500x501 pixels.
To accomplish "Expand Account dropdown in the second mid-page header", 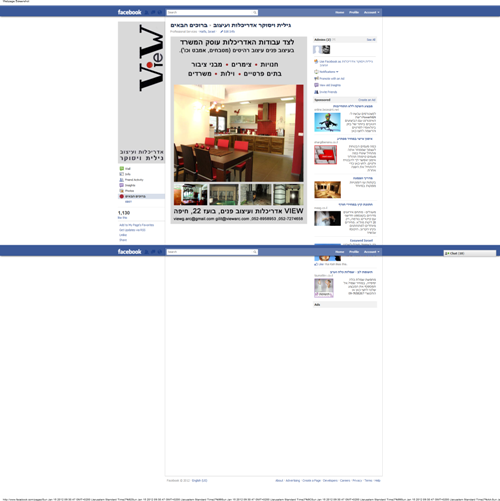I will [x=371, y=252].
